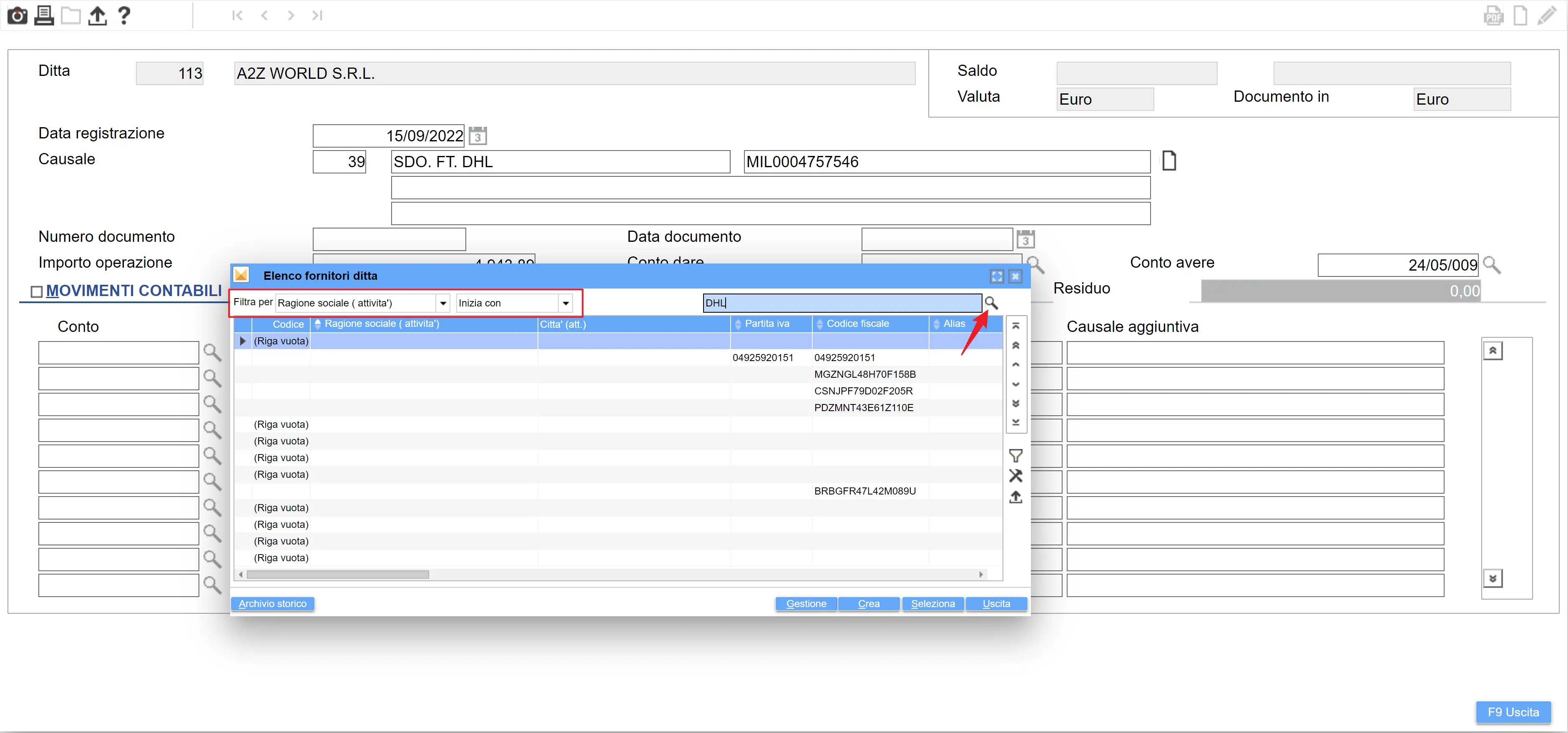Image resolution: width=1568 pixels, height=733 pixels.
Task: Click the Conto avere lookup magnifier
Action: click(x=1491, y=265)
